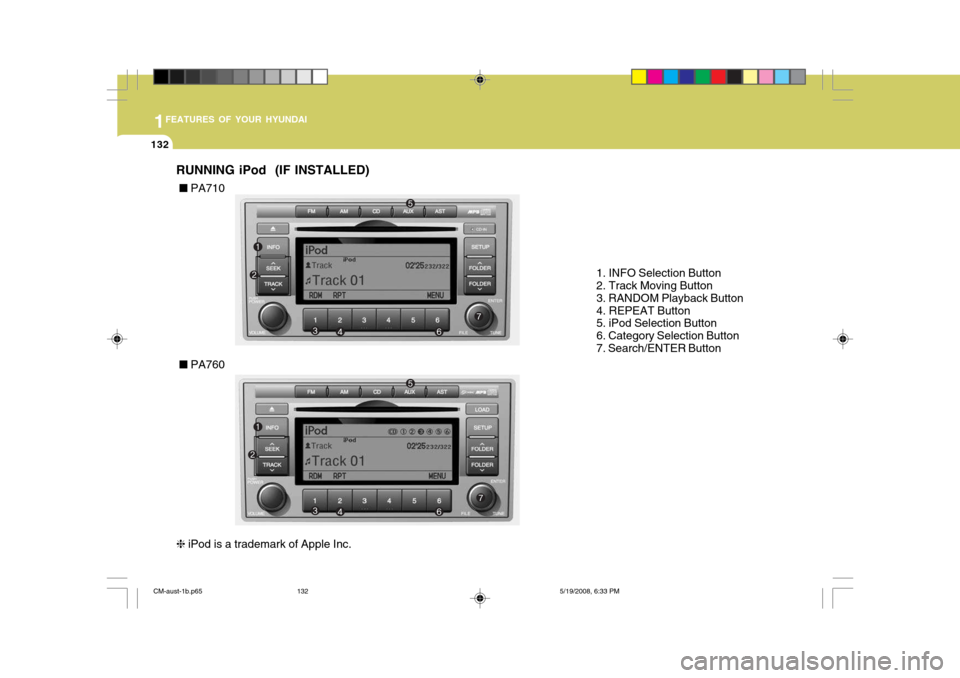
Task: Click SEEK up on the PA710 radio
Action: coord(273,266)
